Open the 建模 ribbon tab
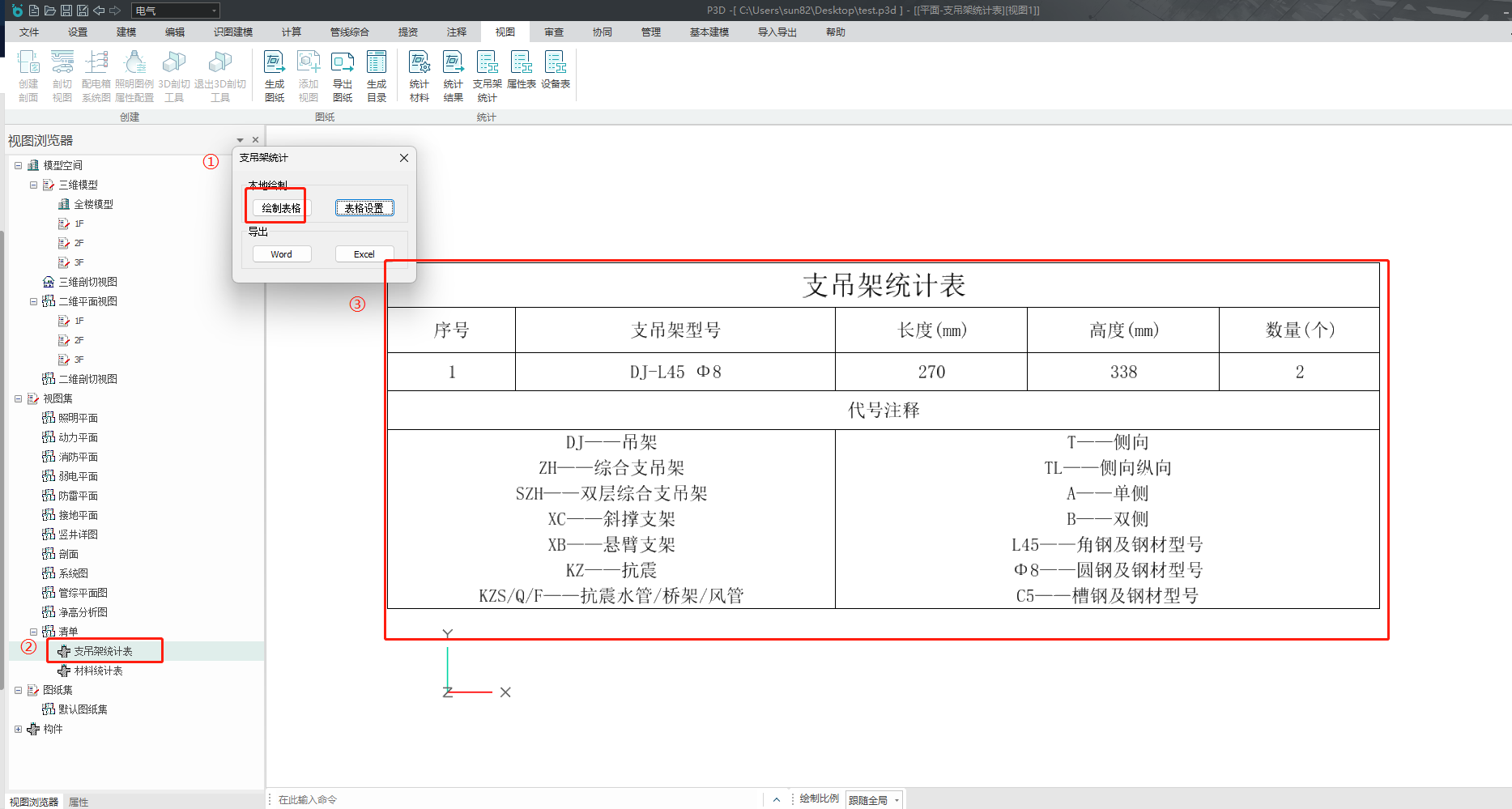 tap(126, 32)
